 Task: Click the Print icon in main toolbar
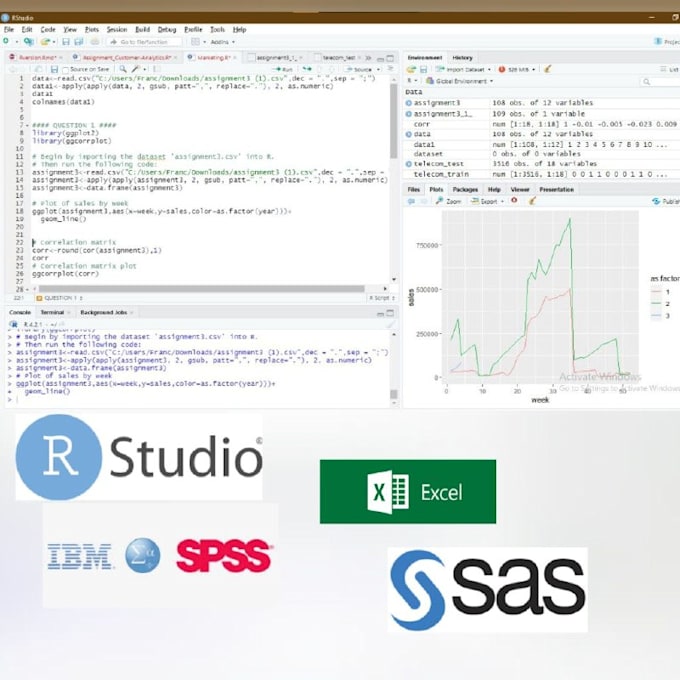click(x=95, y=42)
